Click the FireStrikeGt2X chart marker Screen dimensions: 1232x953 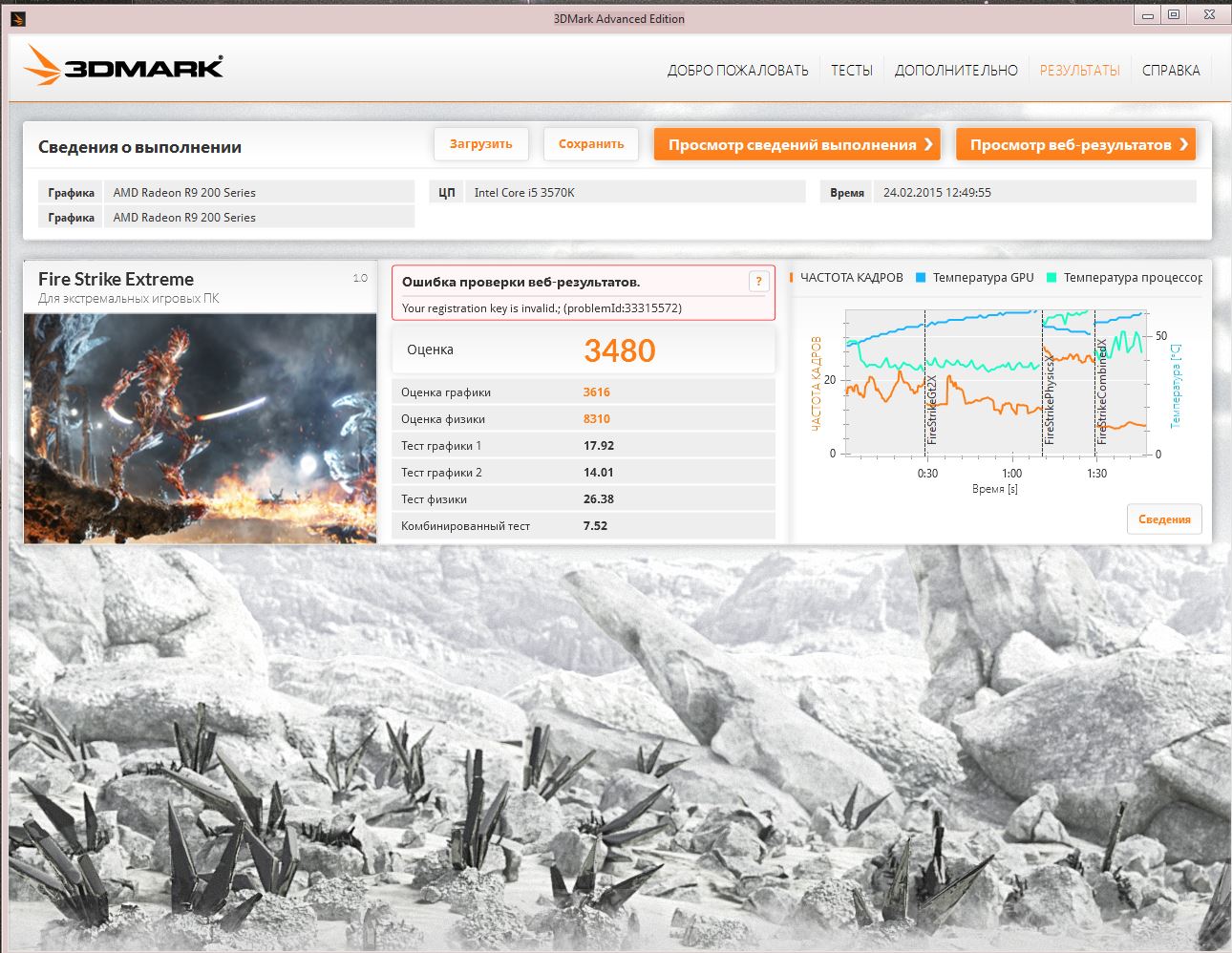tap(932, 410)
